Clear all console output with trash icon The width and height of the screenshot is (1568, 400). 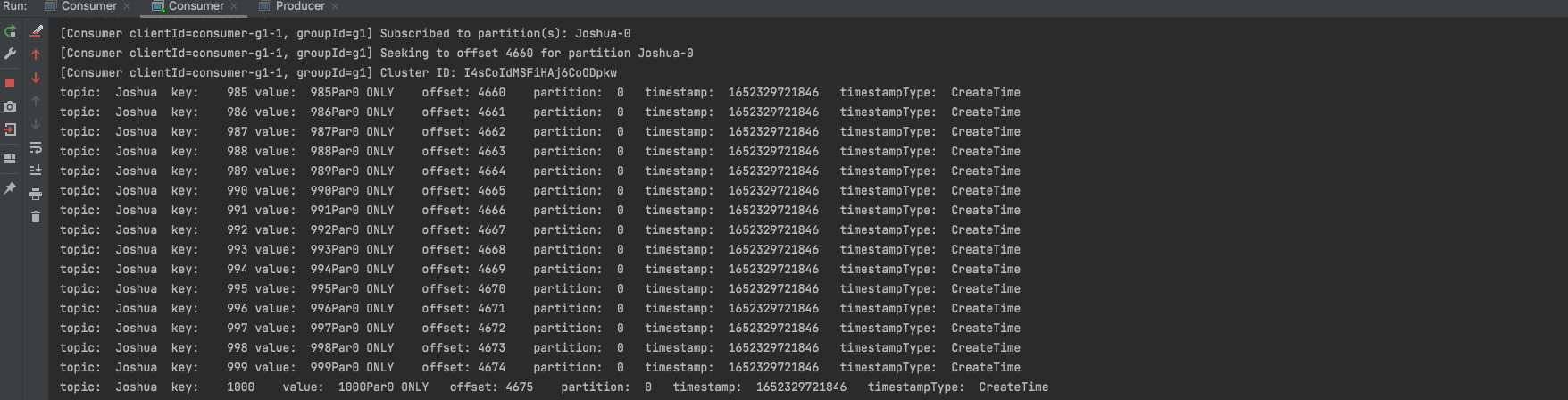(x=36, y=217)
